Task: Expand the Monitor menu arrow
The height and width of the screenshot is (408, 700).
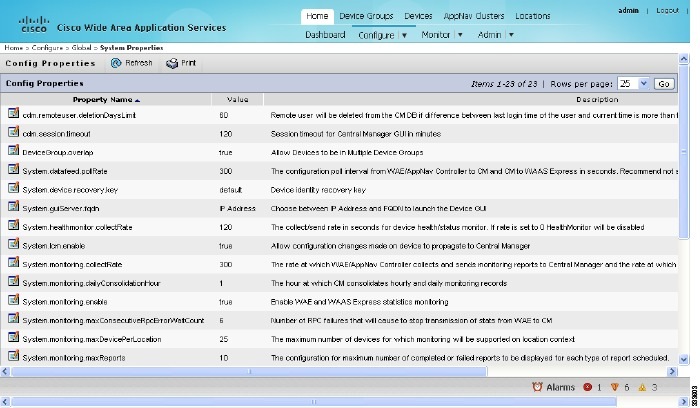Action: click(460, 35)
